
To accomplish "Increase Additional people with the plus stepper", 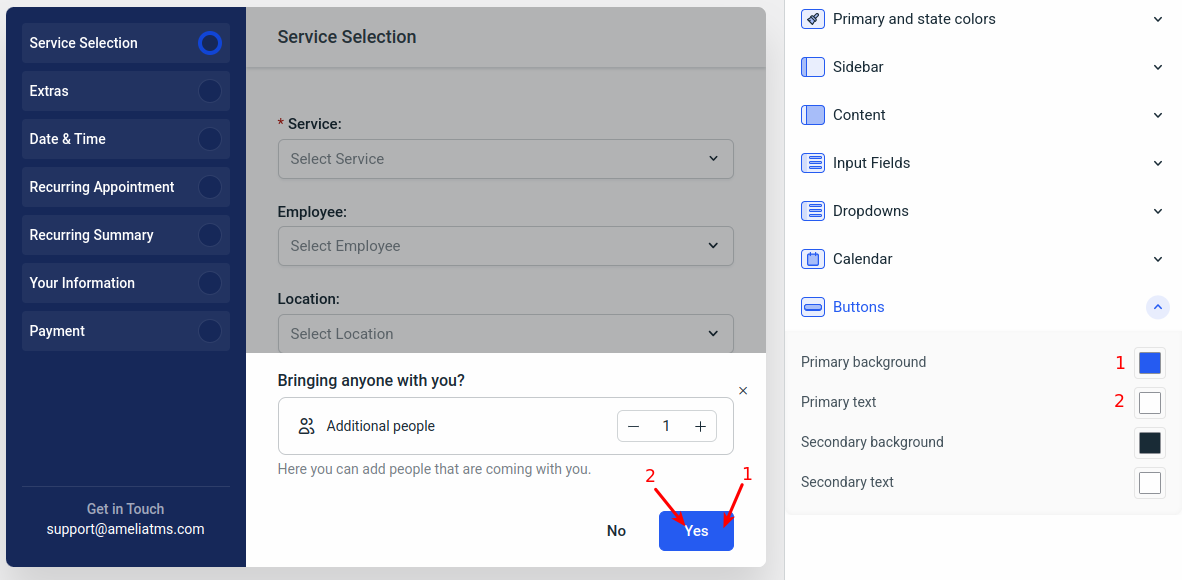I will click(x=700, y=425).
